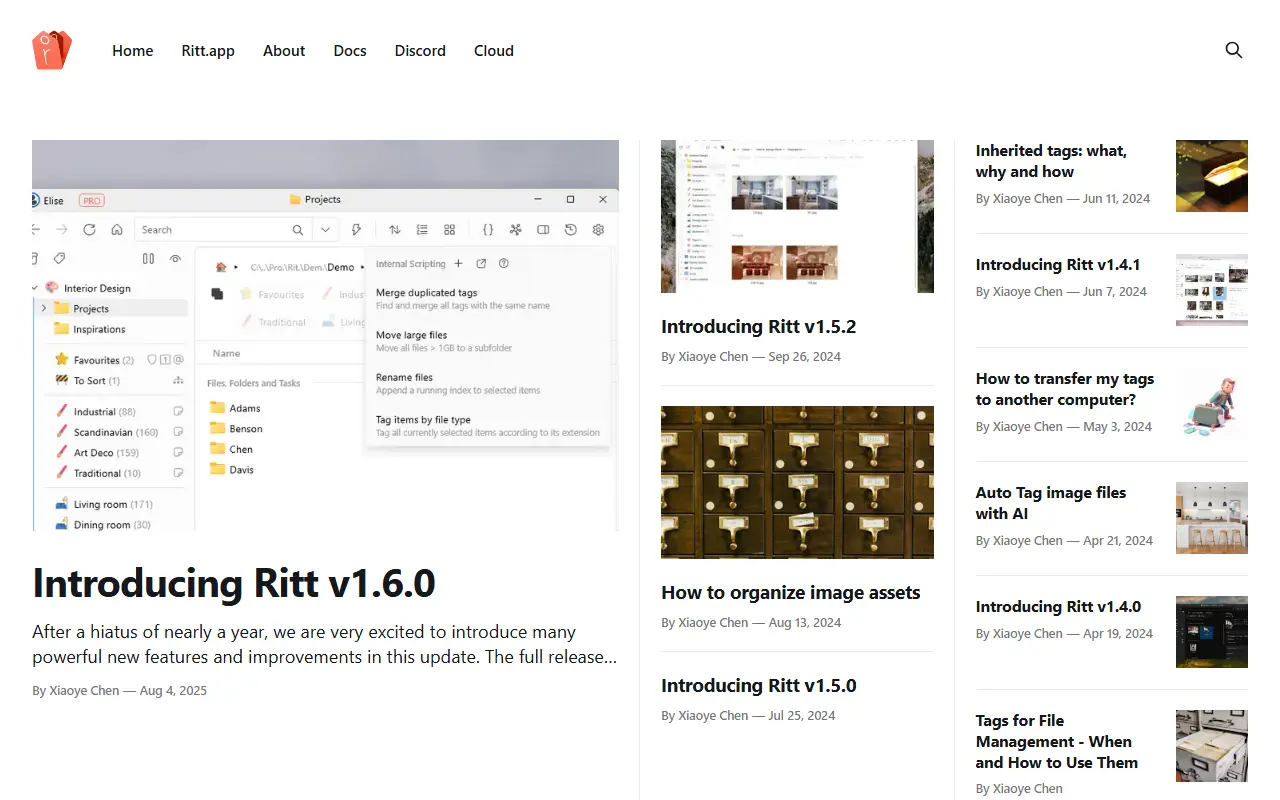Click the date Jul 25, 2024
This screenshot has height=800, width=1280.
click(x=802, y=716)
